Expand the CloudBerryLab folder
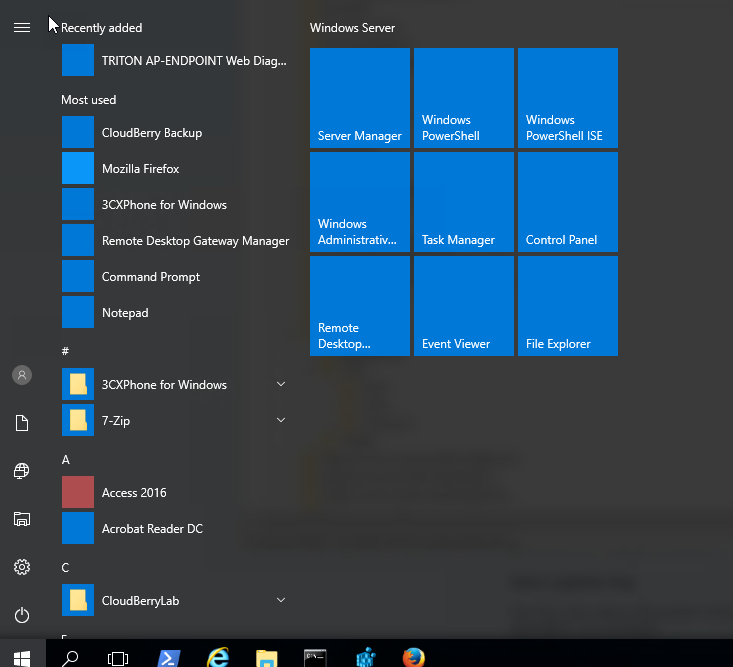 pos(281,601)
